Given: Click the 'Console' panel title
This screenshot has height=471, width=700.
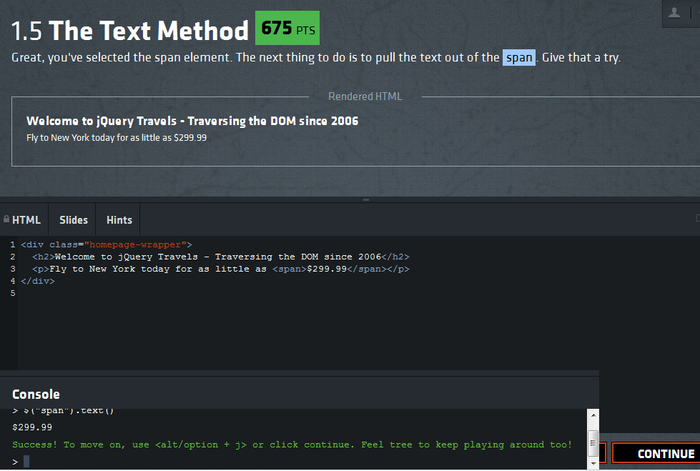Looking at the screenshot, I should pos(36,394).
